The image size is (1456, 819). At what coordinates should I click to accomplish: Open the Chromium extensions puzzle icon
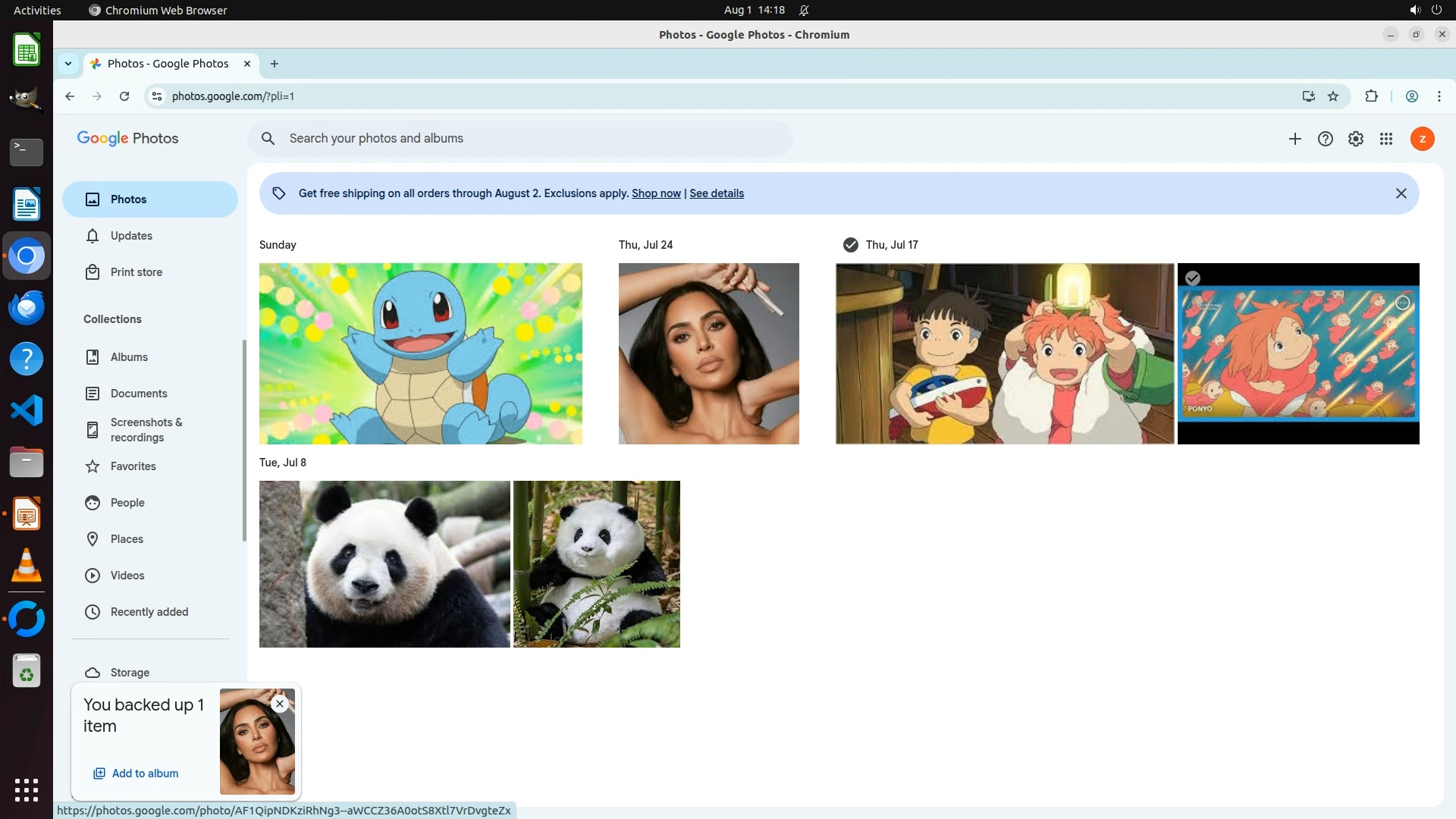pyautogui.click(x=1371, y=96)
